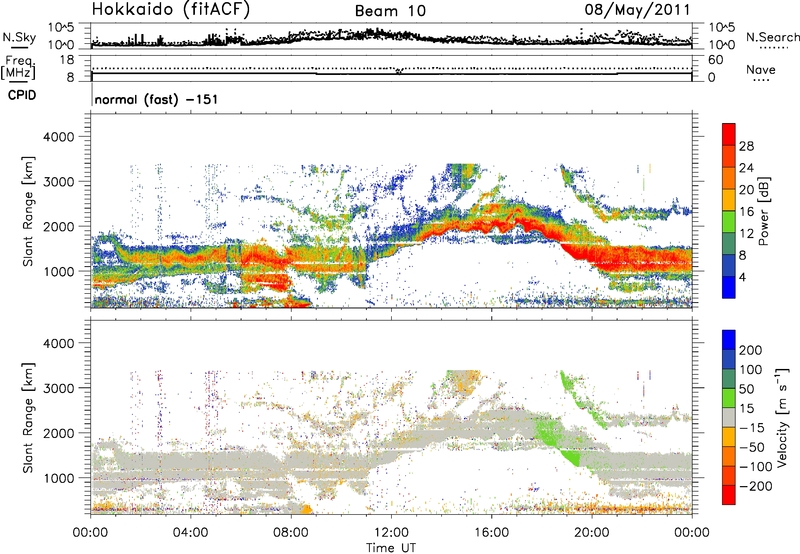Select the "20:00" time tick label

tap(592, 533)
